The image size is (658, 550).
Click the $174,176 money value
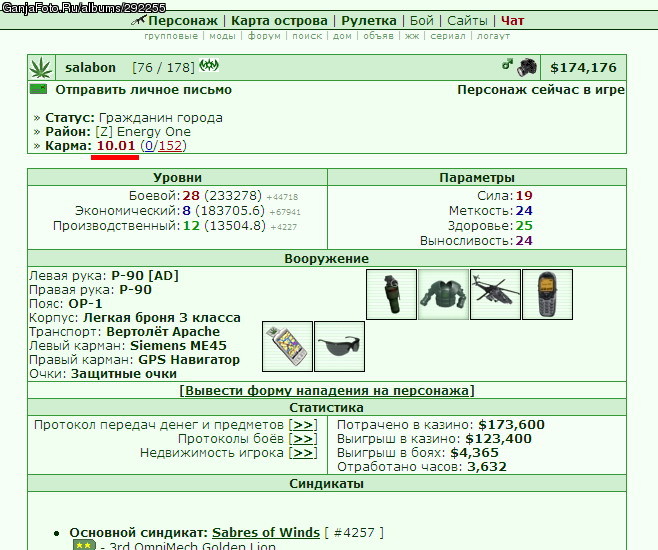[583, 68]
